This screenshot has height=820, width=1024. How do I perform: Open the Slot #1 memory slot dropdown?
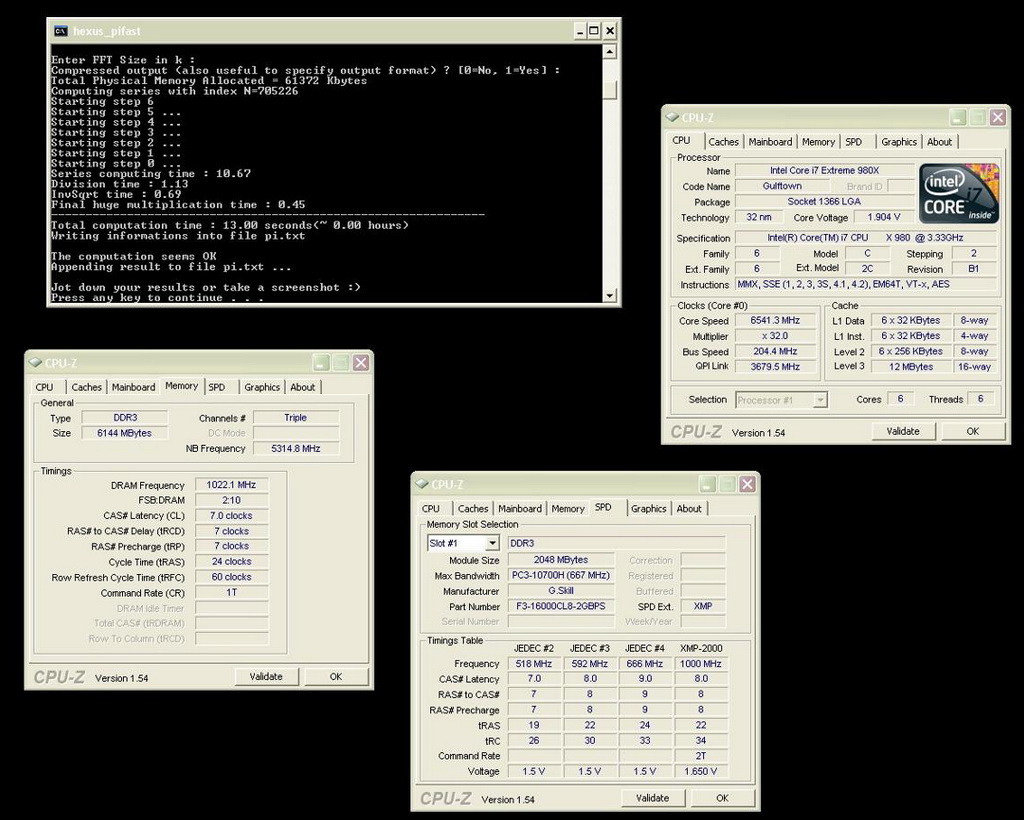coord(463,543)
